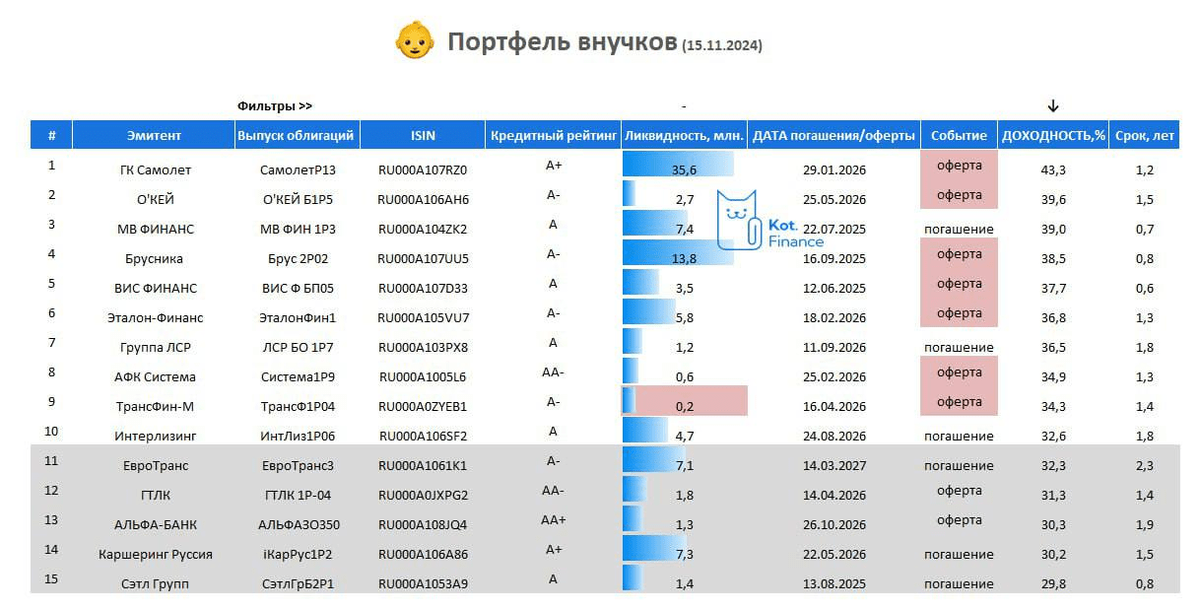Image resolution: width=1200 pixels, height=609 pixels.
Task: Select the 'Срок, лет' column header
Action: click(x=1145, y=136)
